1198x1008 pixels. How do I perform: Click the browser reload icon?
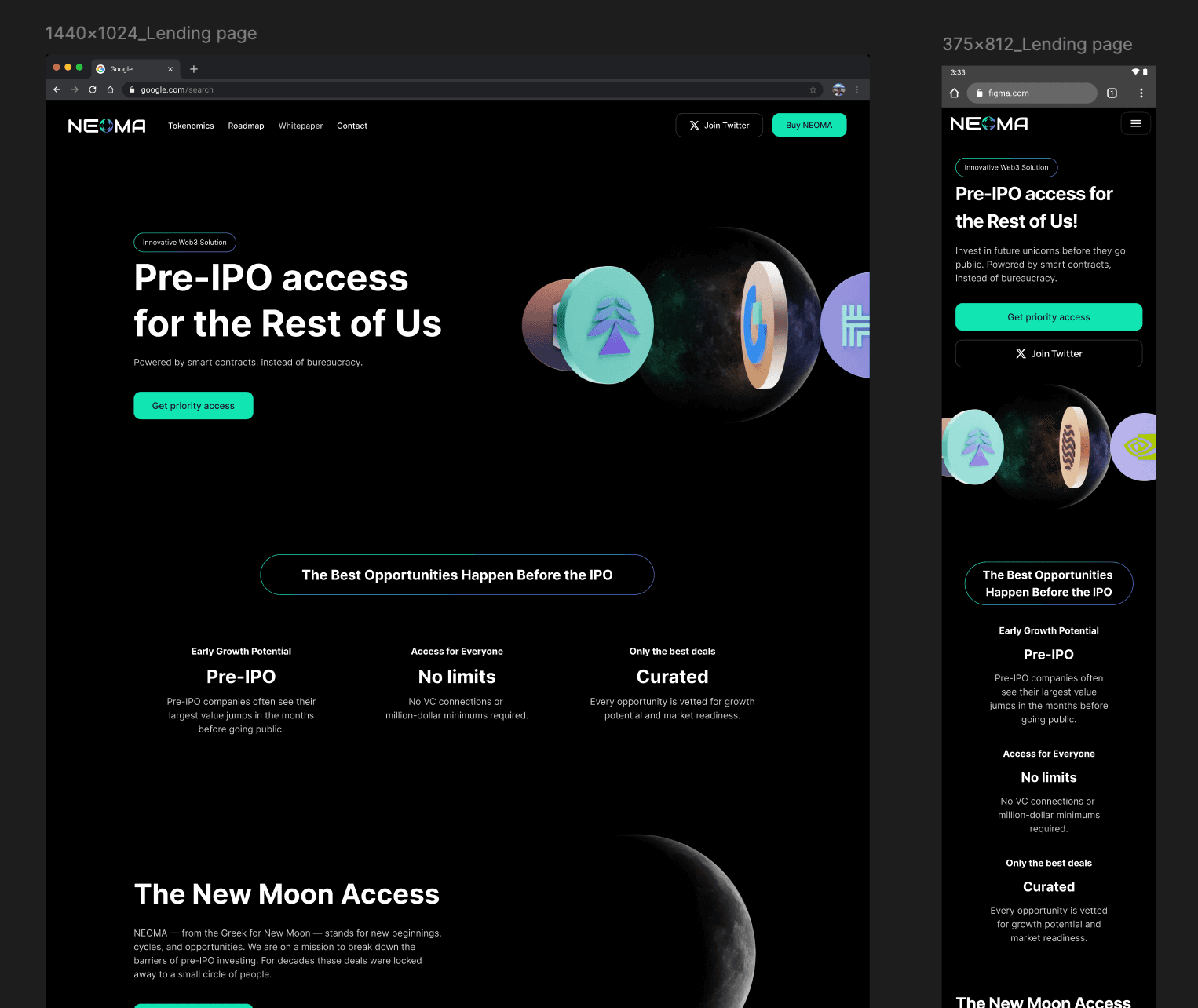[x=93, y=89]
